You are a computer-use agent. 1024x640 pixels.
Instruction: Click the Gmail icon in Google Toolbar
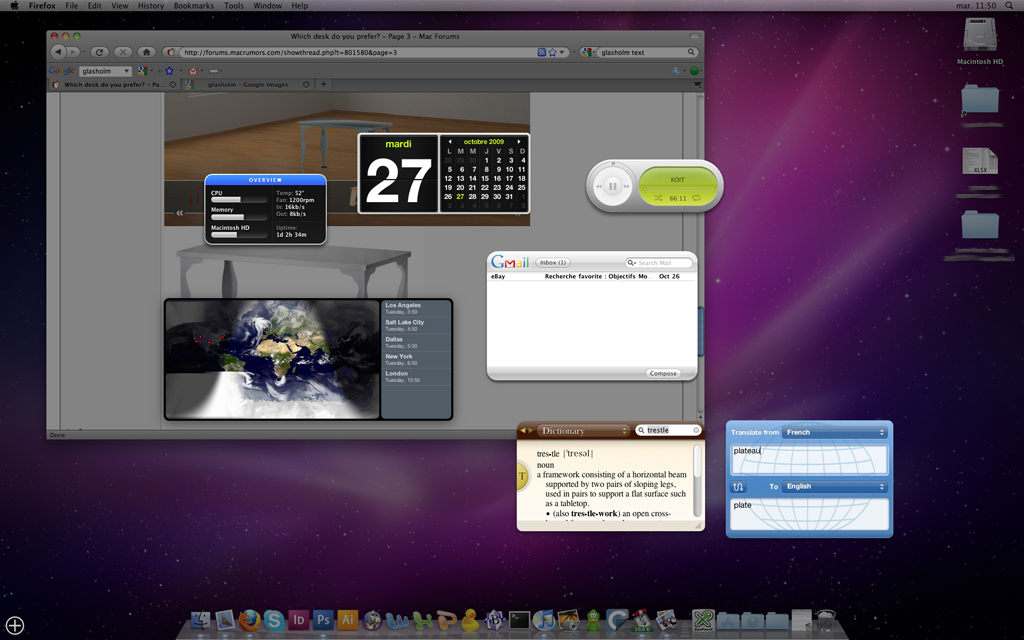point(193,71)
